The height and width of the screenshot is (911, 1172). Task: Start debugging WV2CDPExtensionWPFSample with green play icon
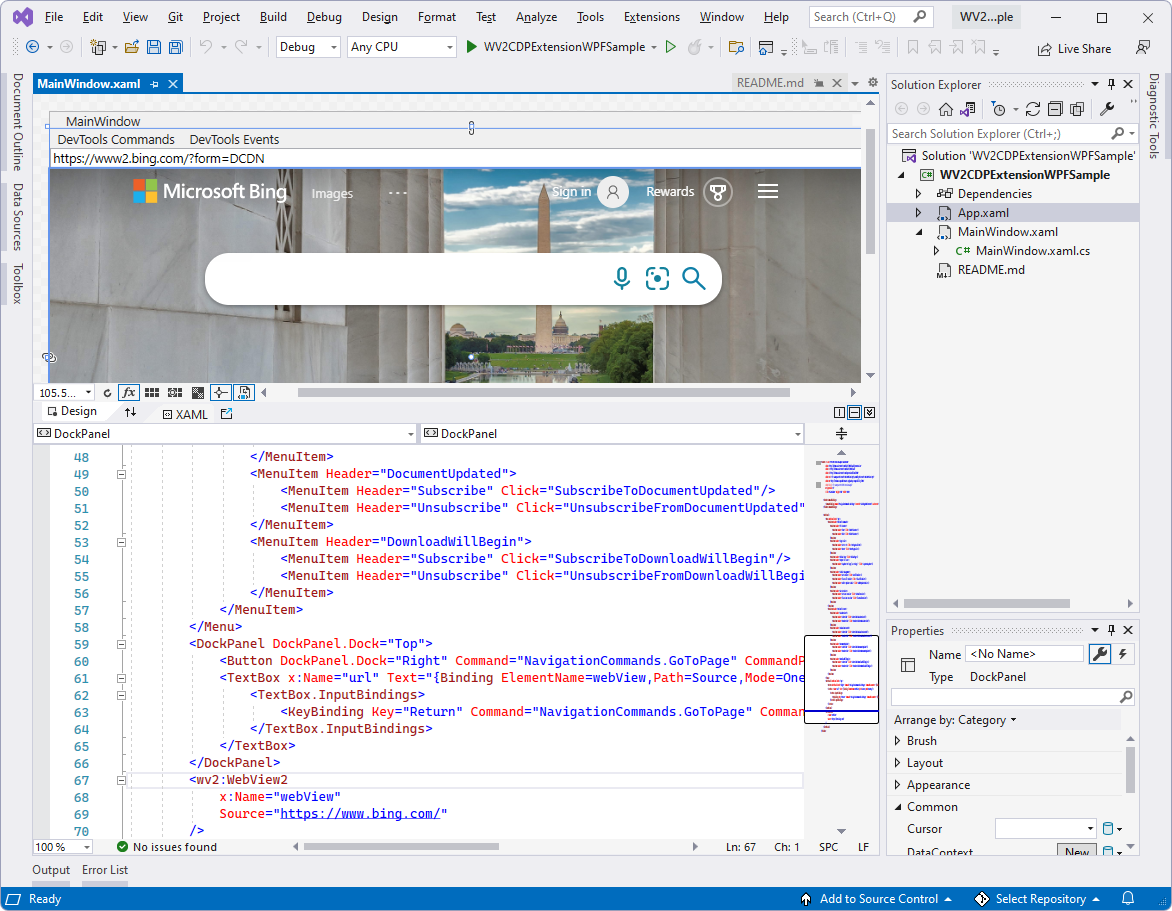pos(470,47)
